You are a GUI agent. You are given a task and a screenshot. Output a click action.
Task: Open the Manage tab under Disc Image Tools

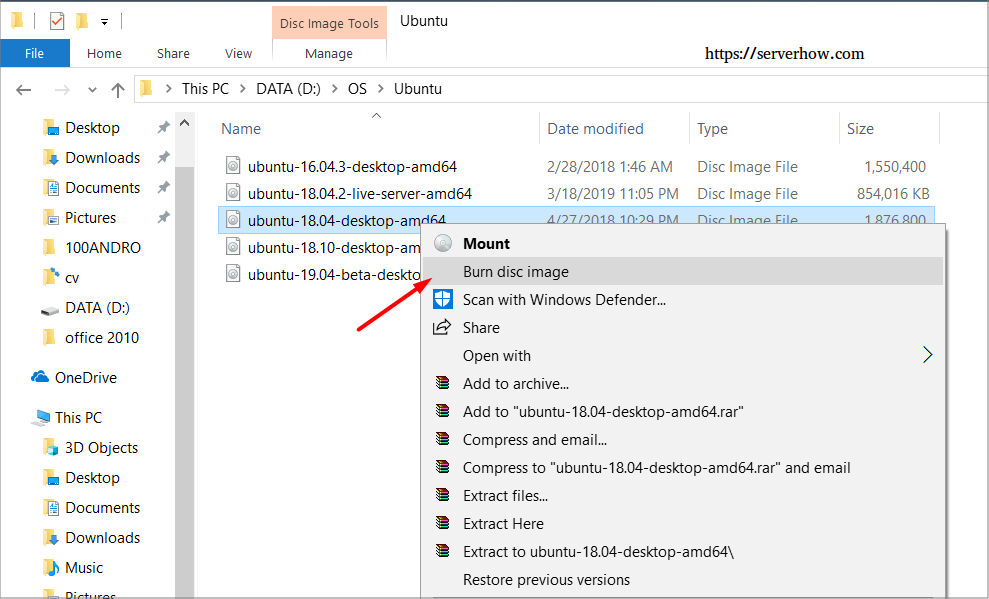coord(329,54)
